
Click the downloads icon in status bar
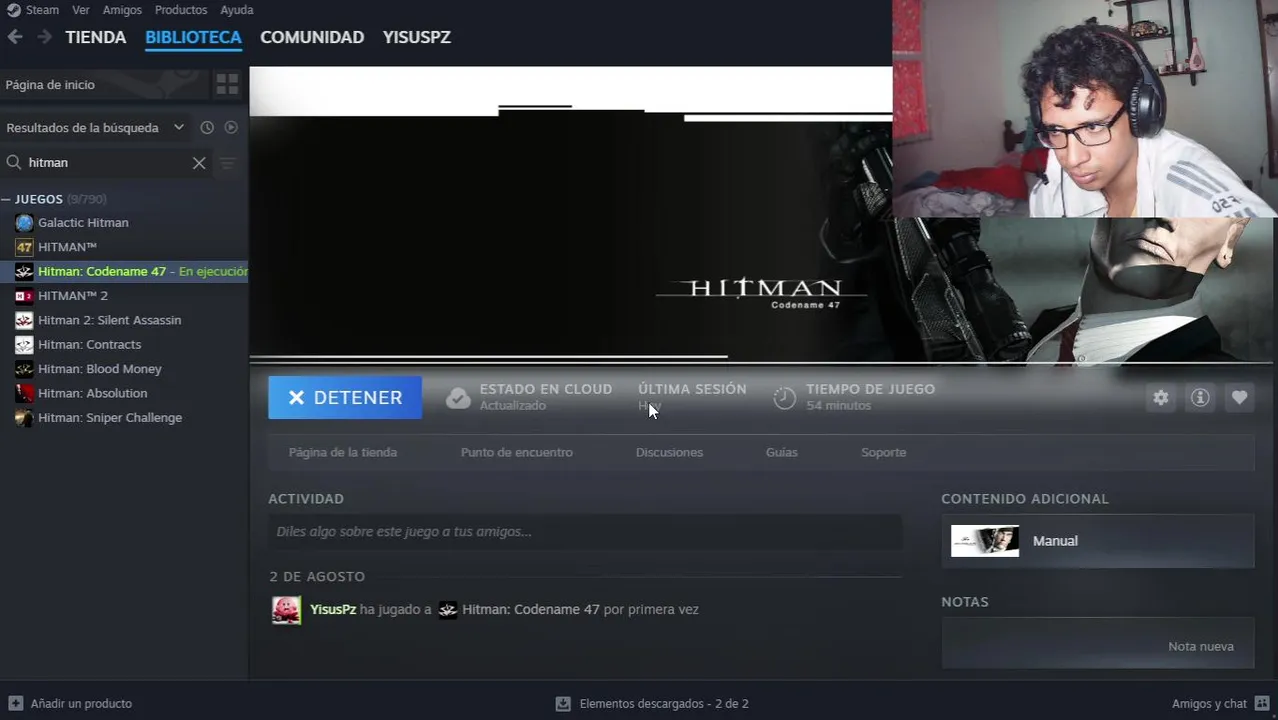[x=563, y=704]
